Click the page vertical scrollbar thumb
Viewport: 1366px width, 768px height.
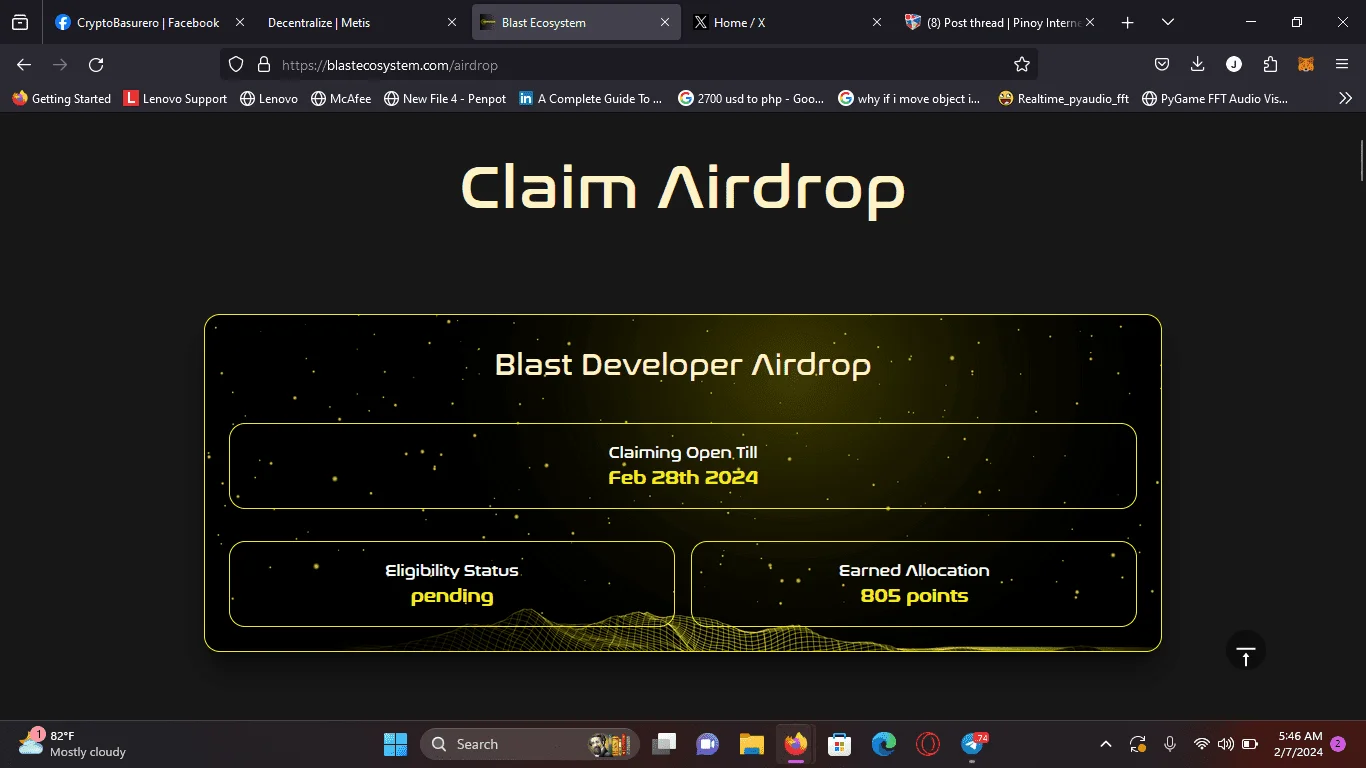point(1361,162)
